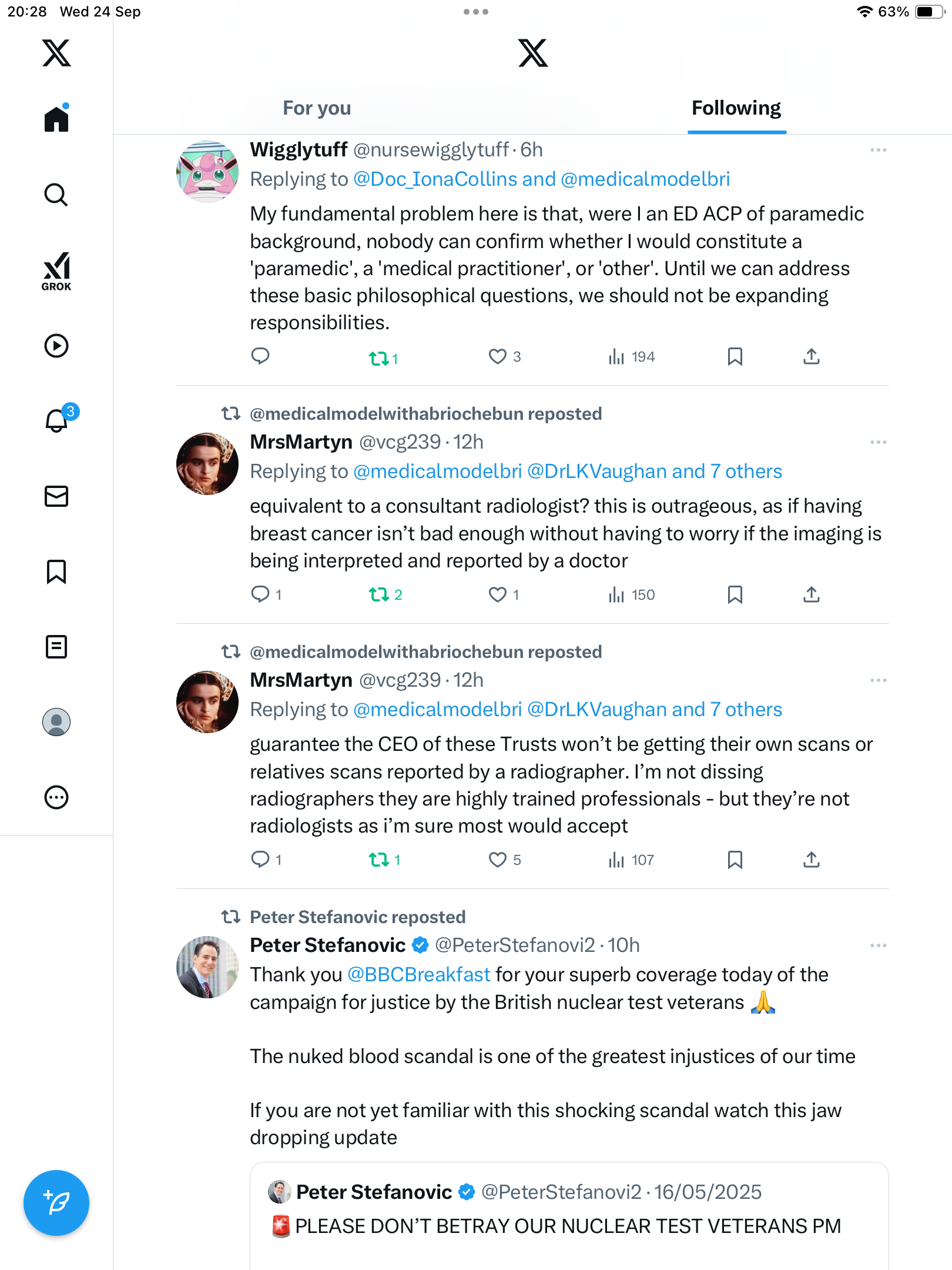Tap the compose new post button
This screenshot has height=1270, width=952.
click(x=56, y=1203)
